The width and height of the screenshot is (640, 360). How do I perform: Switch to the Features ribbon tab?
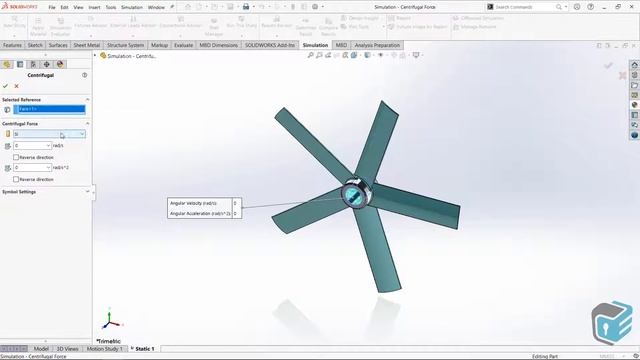pyautogui.click(x=12, y=45)
